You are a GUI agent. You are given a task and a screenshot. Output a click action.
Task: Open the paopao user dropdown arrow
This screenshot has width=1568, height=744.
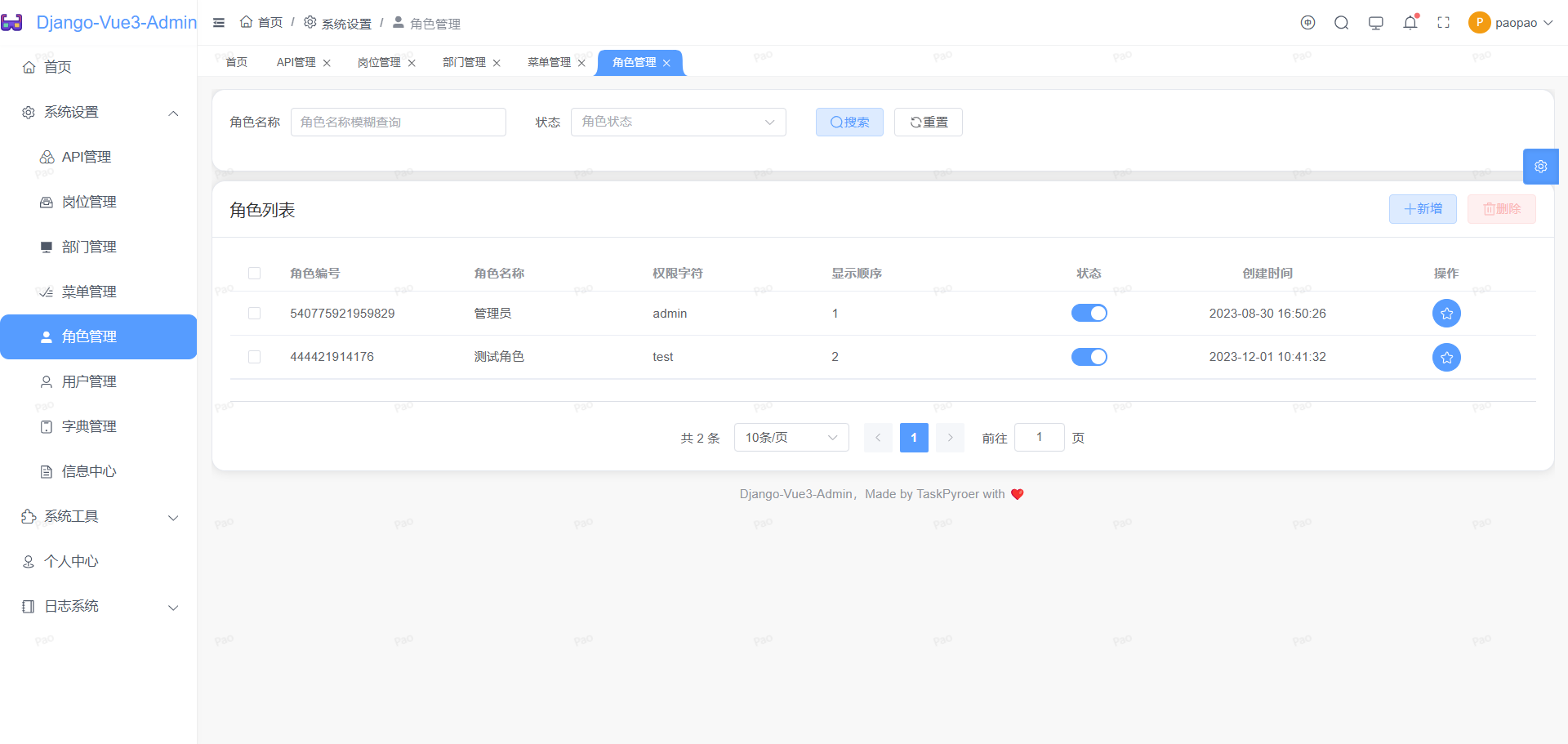(x=1548, y=23)
